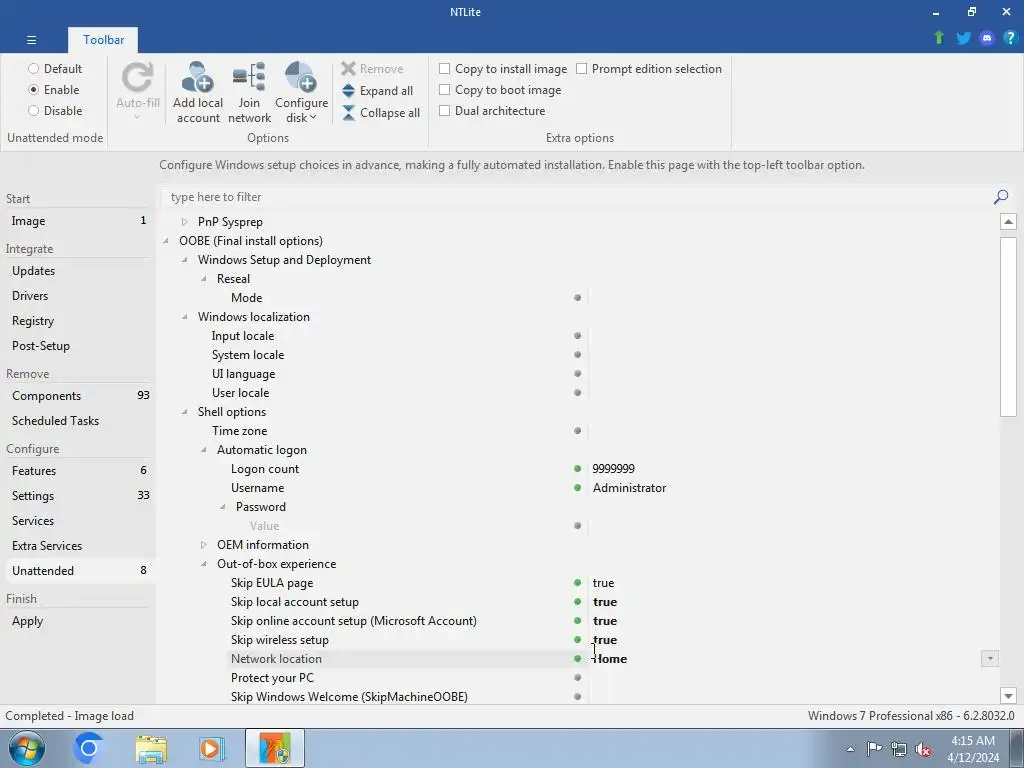Check Copy to install image

445,69
